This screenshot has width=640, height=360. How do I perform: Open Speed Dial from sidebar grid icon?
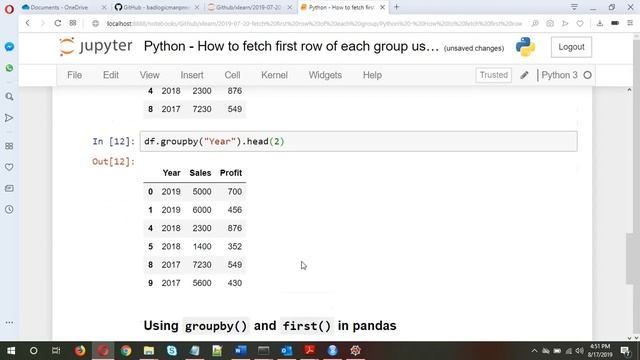(x=9, y=146)
